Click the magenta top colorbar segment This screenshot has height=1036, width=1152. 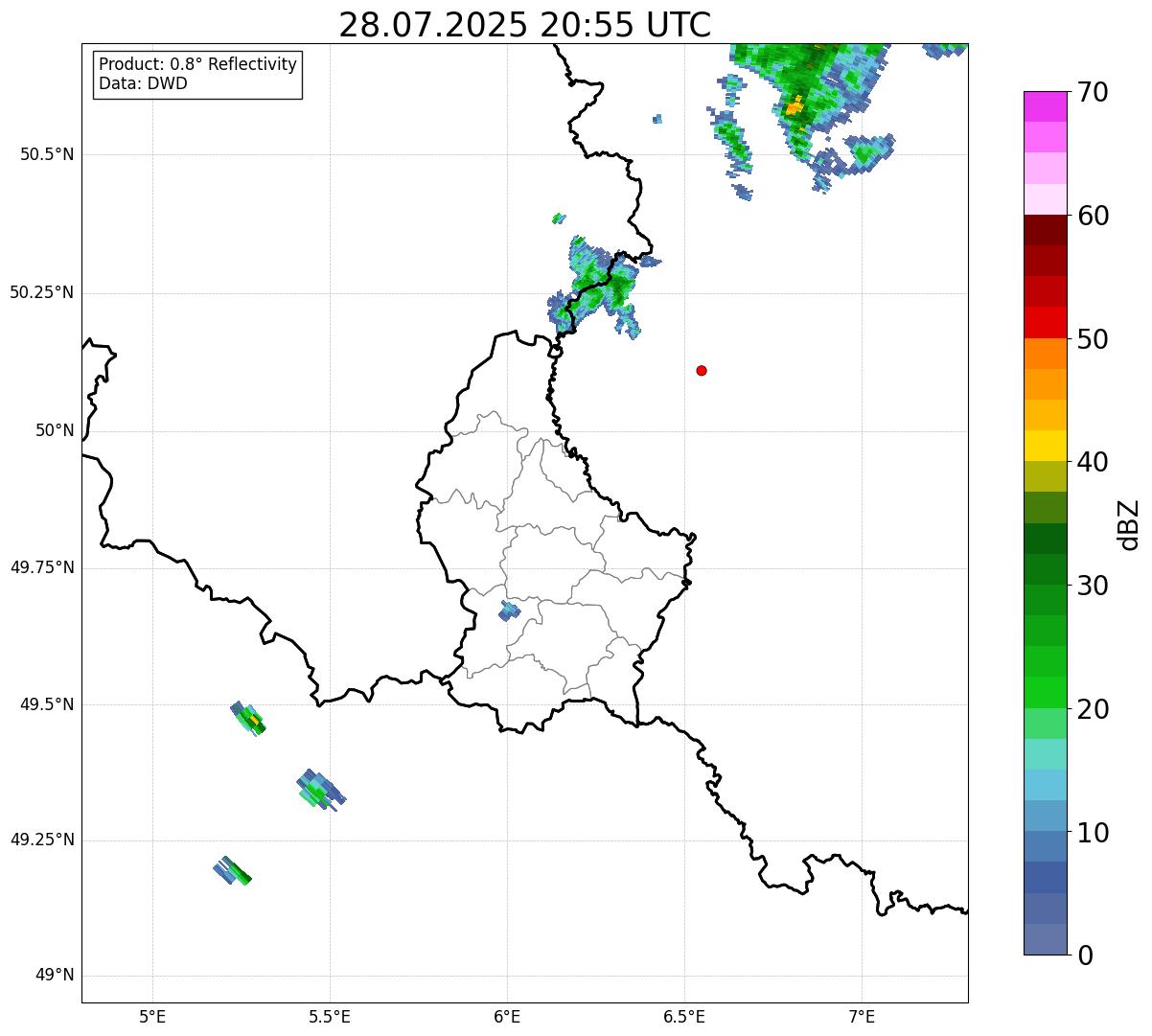tap(1045, 106)
